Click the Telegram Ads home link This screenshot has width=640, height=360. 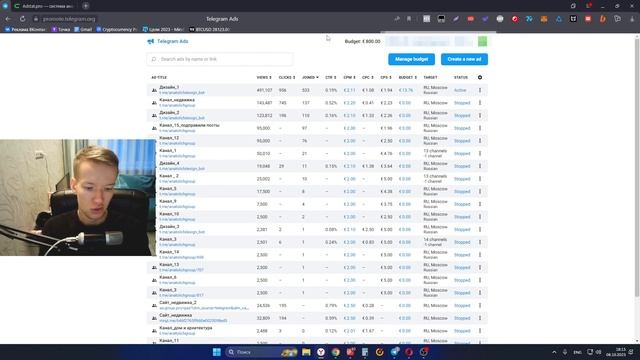173,41
